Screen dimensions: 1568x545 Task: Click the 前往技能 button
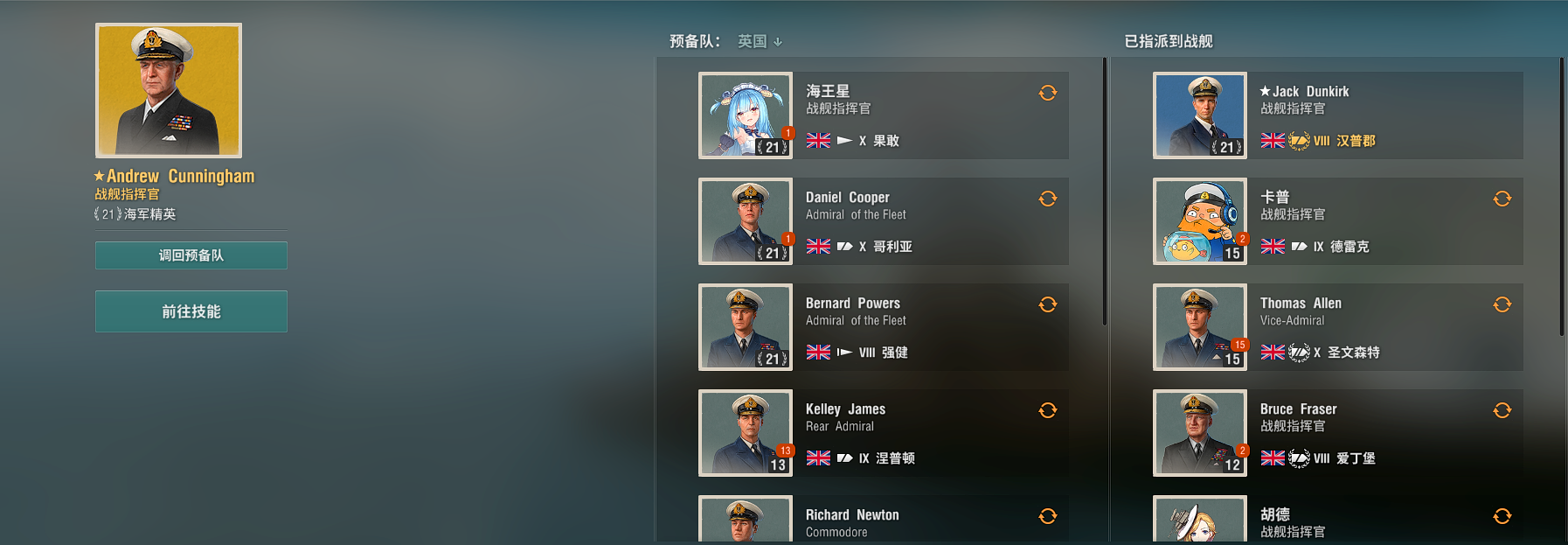pos(191,311)
